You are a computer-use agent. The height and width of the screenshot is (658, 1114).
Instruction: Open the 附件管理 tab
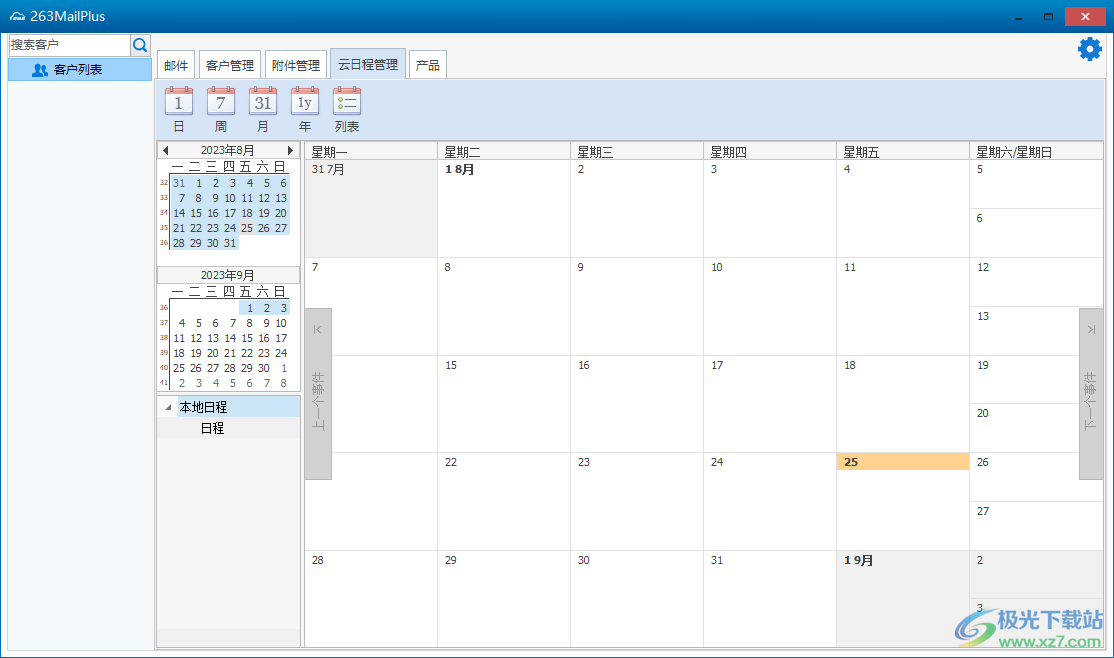click(x=295, y=65)
